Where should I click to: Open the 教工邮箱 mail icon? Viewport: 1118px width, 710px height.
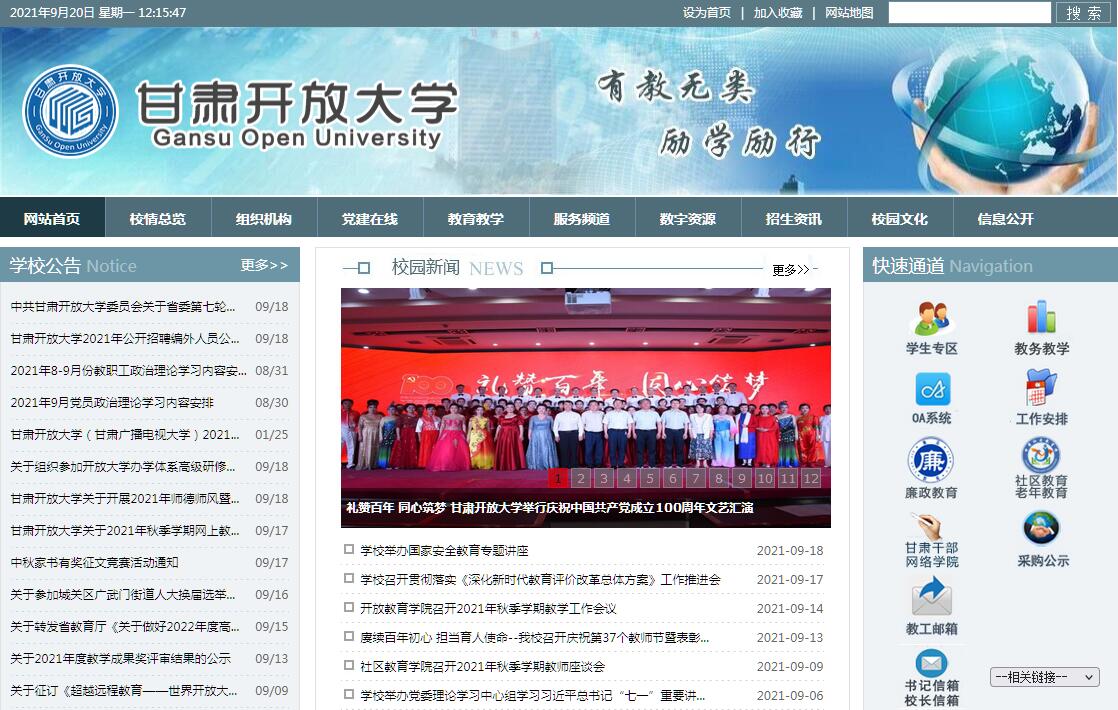tap(931, 597)
